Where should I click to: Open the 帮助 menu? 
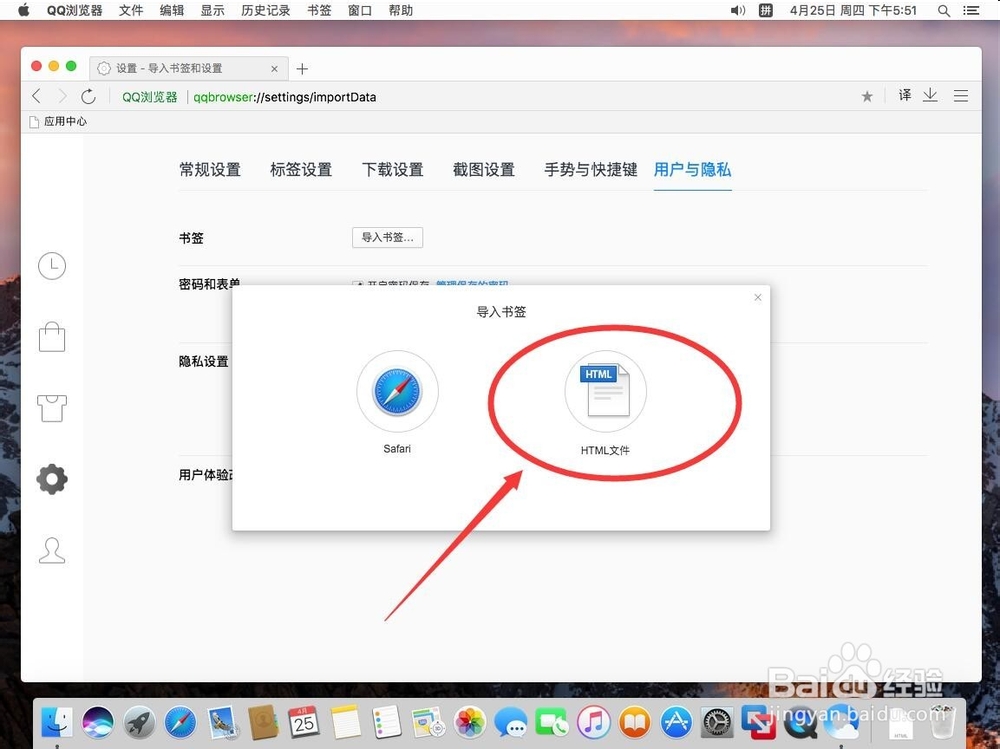401,10
